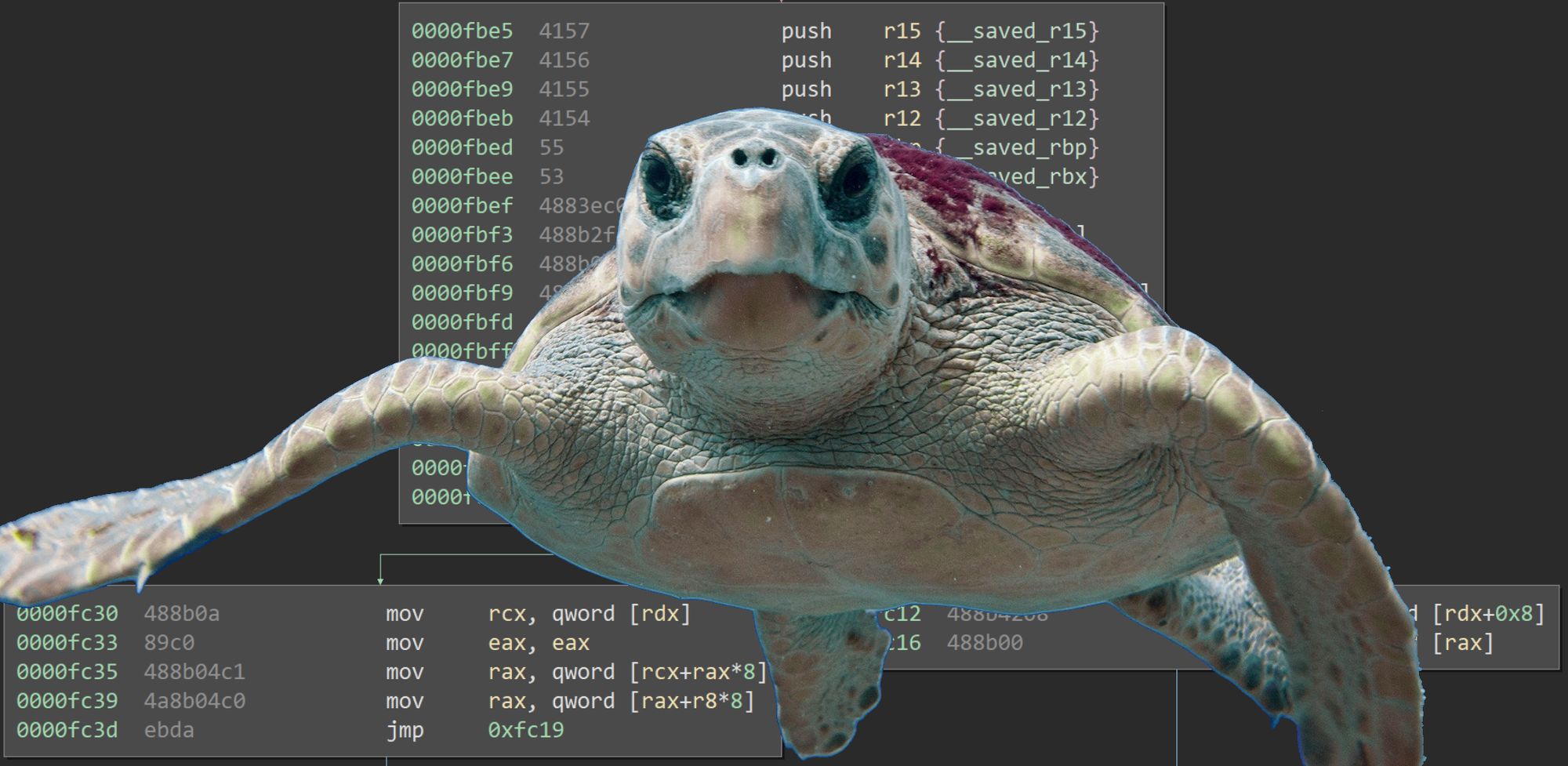
Task: Click operand rcx, qword [rdx]
Action: point(590,614)
